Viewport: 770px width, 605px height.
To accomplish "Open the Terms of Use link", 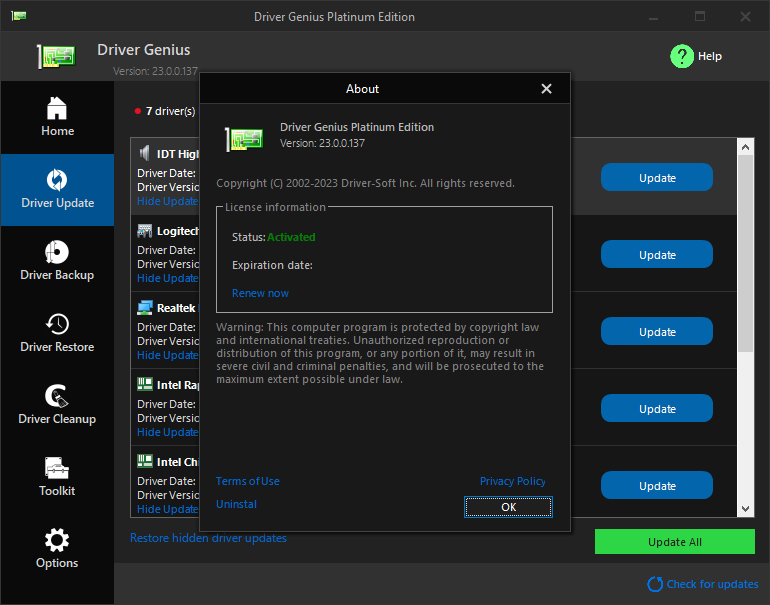I will 248,481.
